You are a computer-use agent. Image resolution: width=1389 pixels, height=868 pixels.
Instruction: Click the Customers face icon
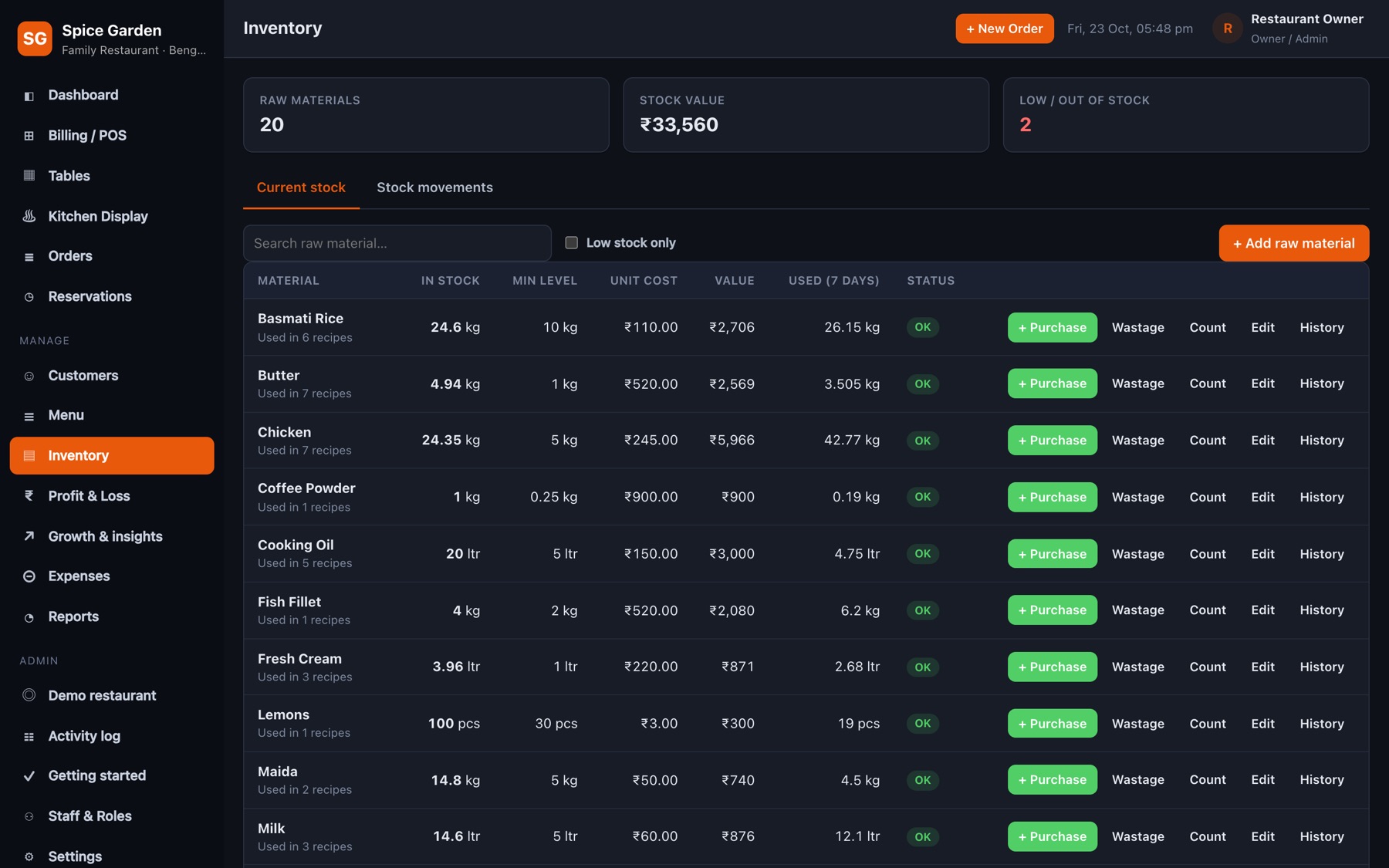(x=29, y=376)
